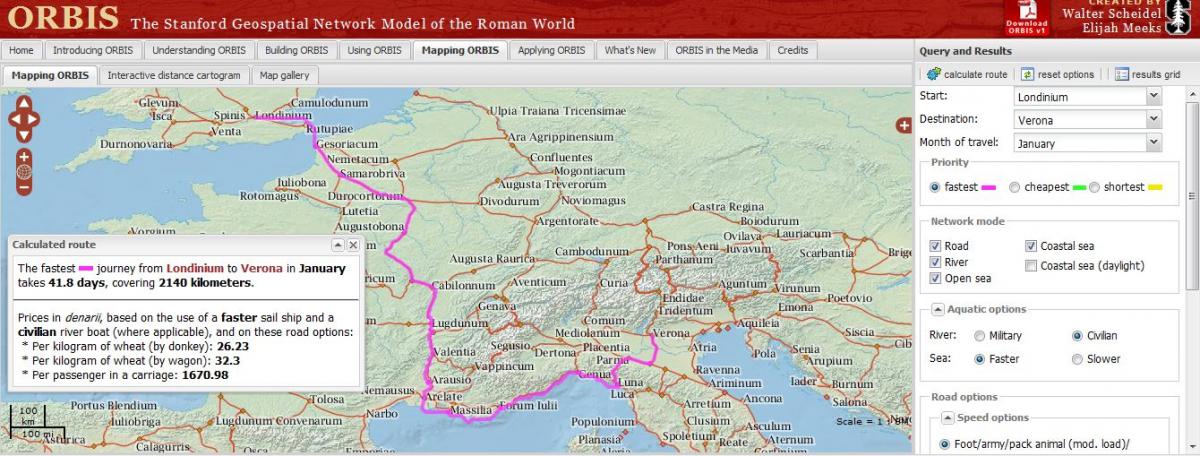Click Elijah Meeks creator name
The image size is (1200, 456).
[1122, 28]
